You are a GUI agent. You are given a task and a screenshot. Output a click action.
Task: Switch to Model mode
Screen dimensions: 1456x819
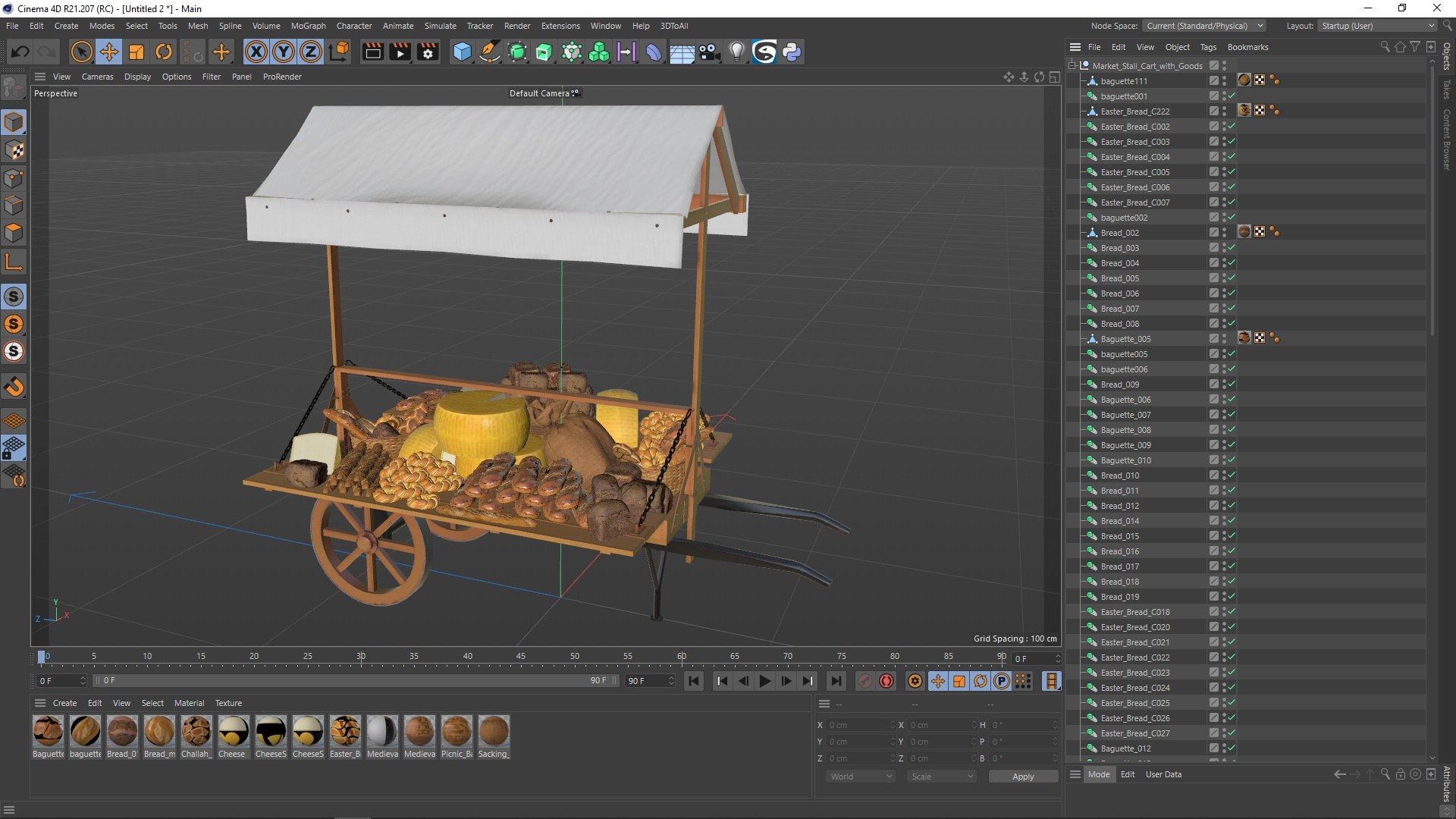pyautogui.click(x=14, y=123)
